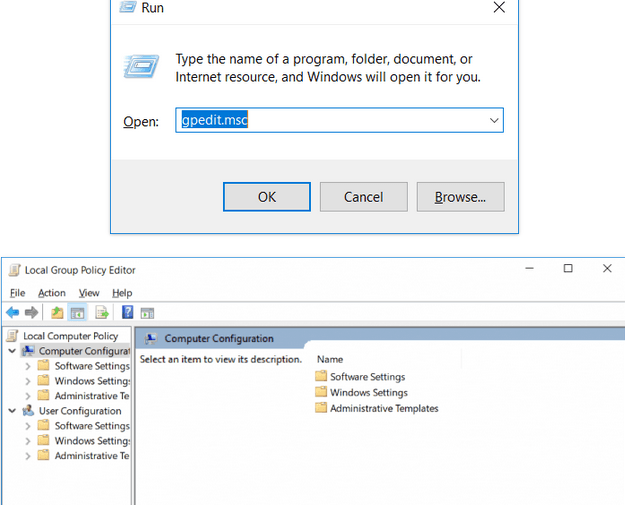Collapse the User Configuration tree node
625x505 pixels.
click(x=12, y=411)
